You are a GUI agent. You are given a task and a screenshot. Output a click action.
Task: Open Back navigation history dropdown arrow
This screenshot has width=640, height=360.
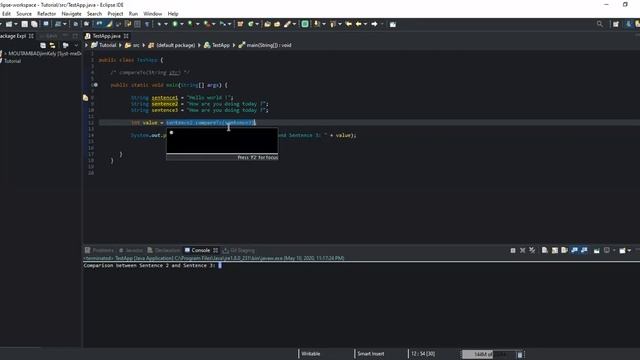pyautogui.click(x=365, y=24)
